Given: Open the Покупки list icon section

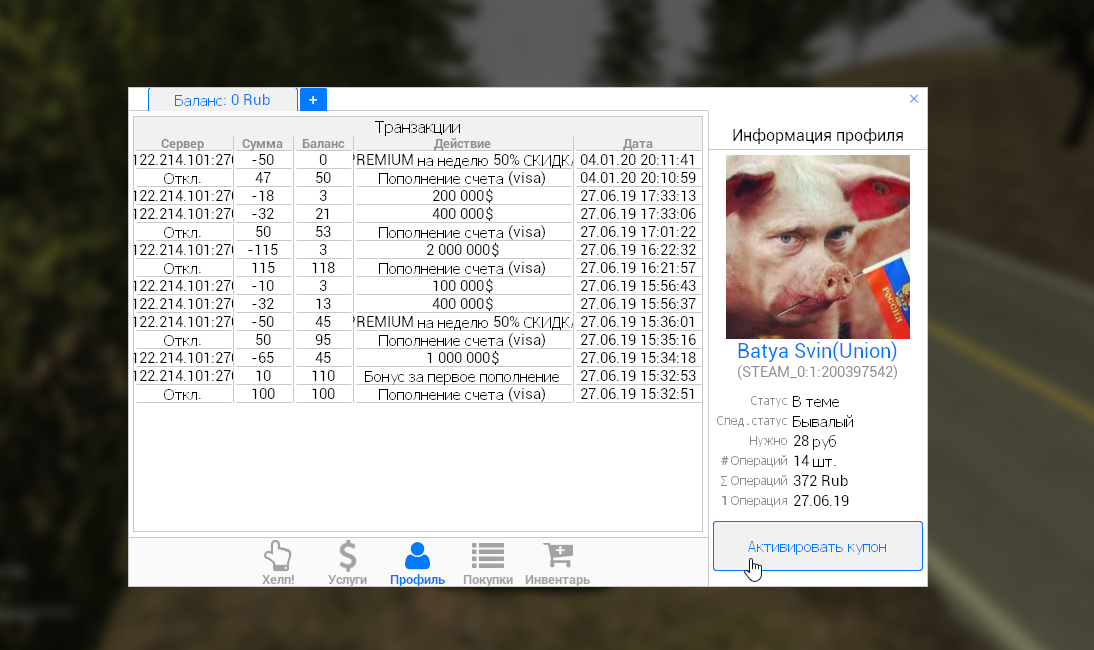Looking at the screenshot, I should [x=488, y=564].
